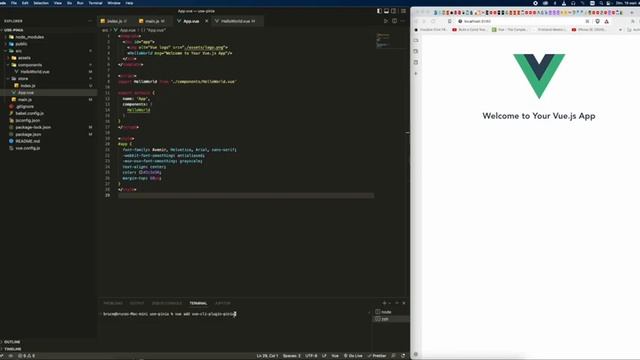Open HelloWorld.vue in the explorer tree

35,72
